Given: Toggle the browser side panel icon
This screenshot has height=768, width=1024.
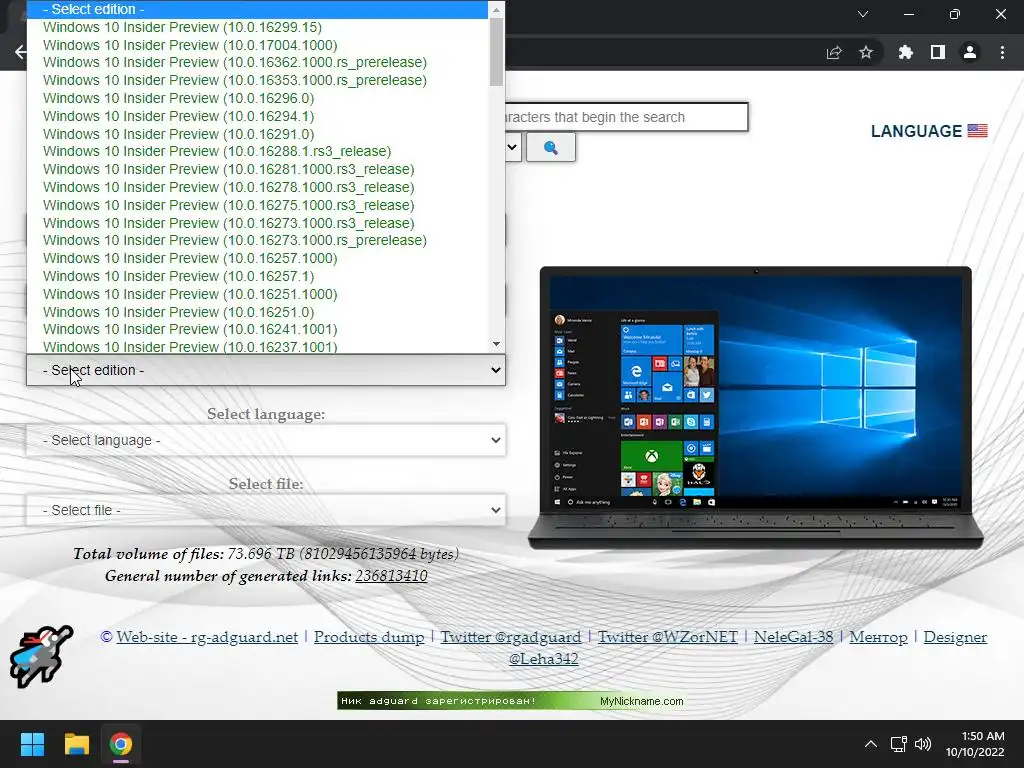Looking at the screenshot, I should pyautogui.click(x=938, y=52).
